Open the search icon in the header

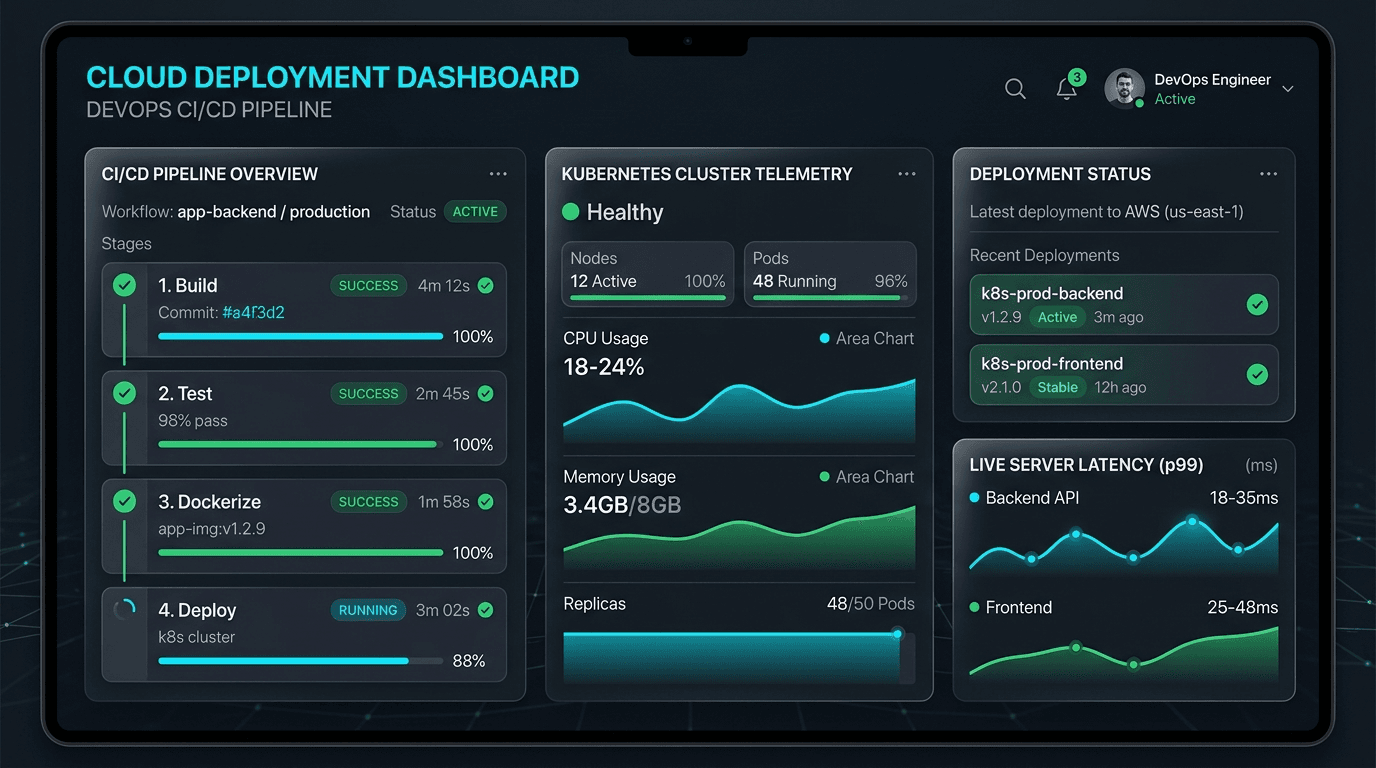click(1015, 89)
